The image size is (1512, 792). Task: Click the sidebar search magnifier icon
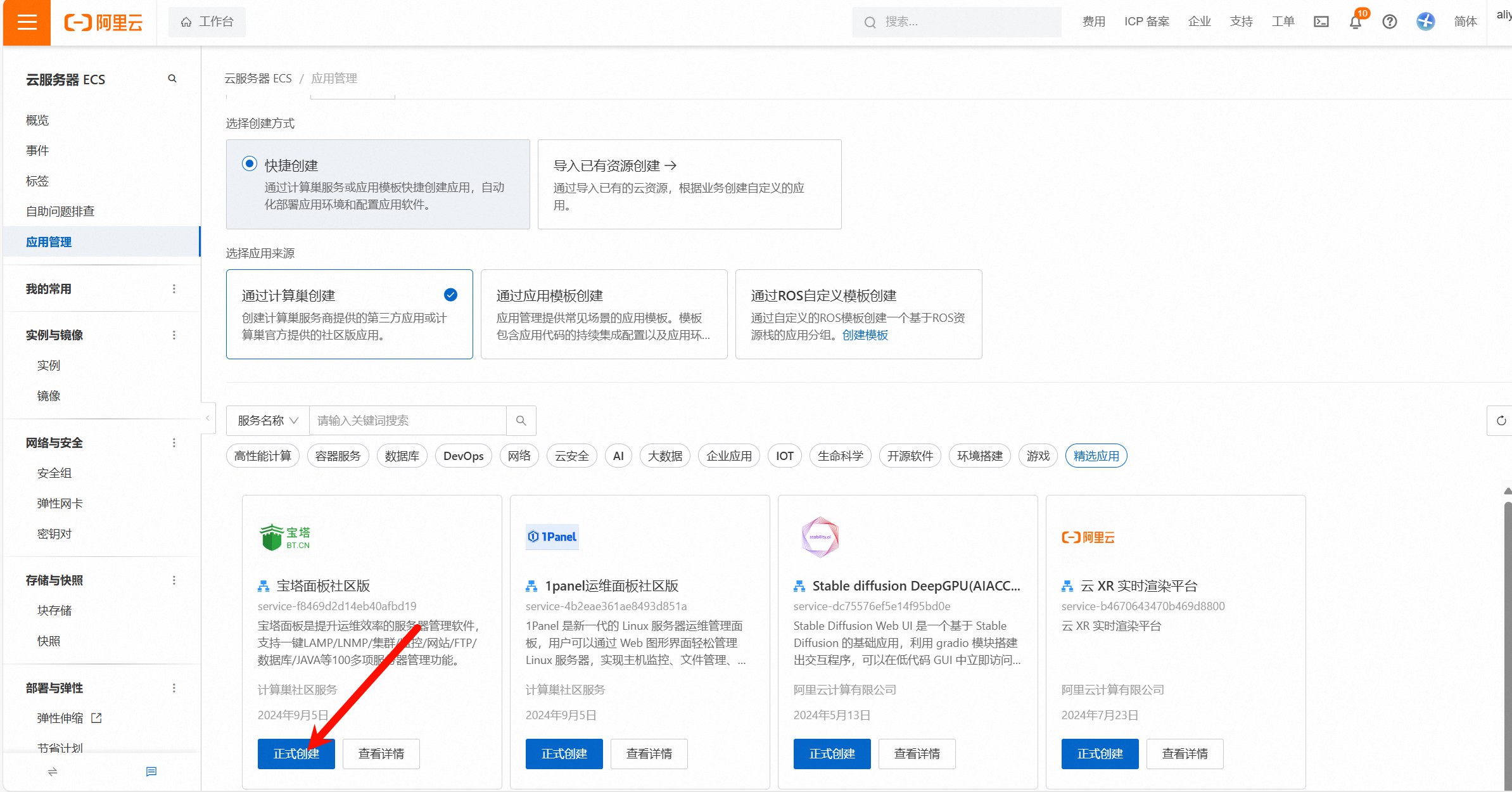[x=172, y=79]
